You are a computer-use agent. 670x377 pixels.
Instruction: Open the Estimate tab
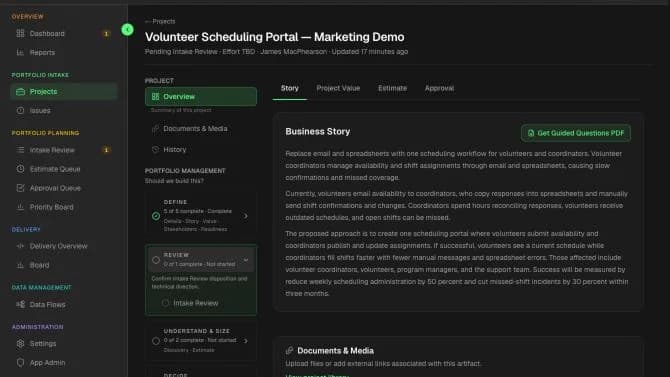pyautogui.click(x=392, y=88)
